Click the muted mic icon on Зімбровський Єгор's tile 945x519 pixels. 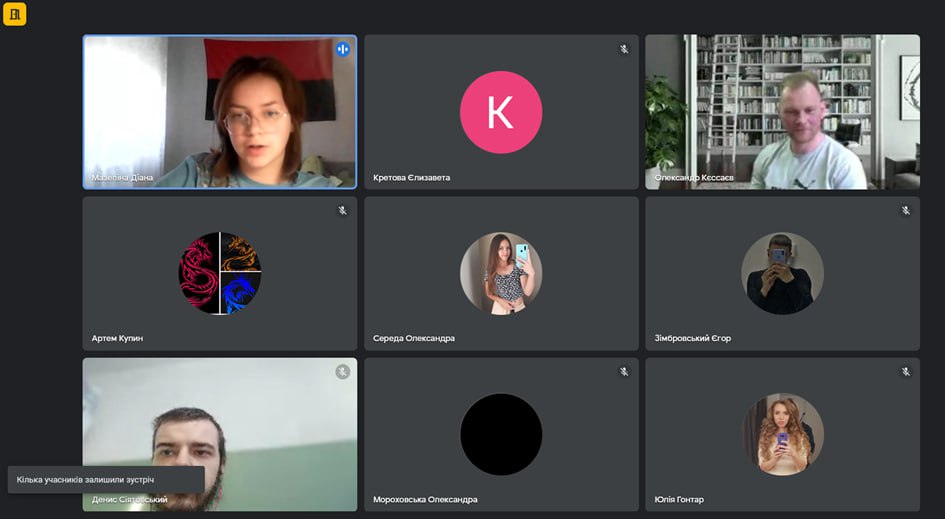[x=905, y=210]
